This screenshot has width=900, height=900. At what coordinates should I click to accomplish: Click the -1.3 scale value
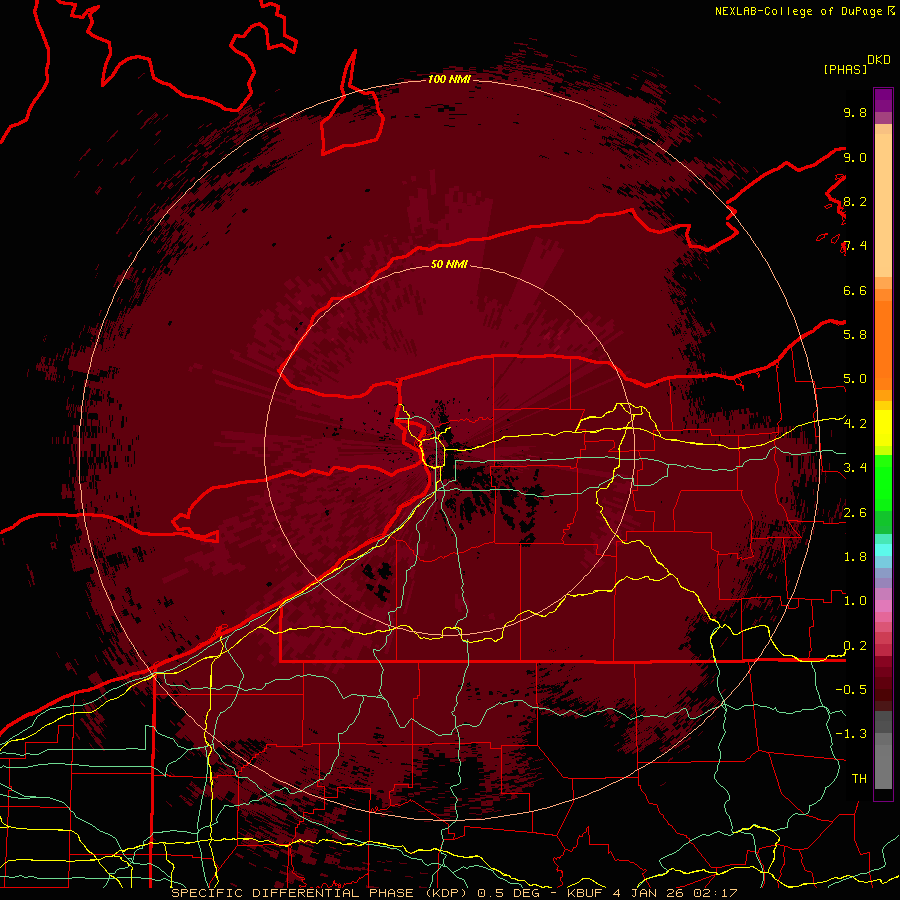(x=851, y=734)
